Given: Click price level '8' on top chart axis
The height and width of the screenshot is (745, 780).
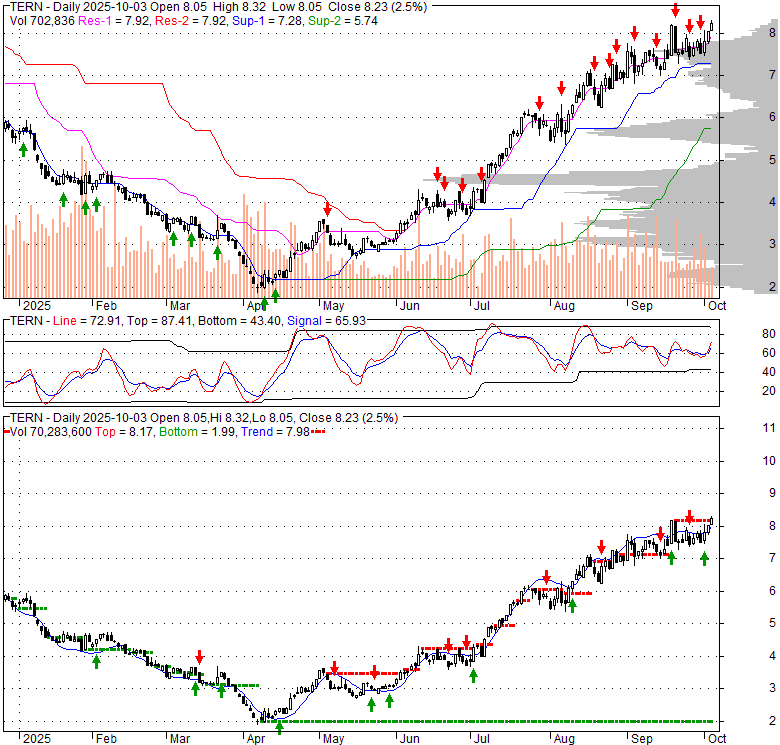Looking at the screenshot, I should click(x=772, y=32).
